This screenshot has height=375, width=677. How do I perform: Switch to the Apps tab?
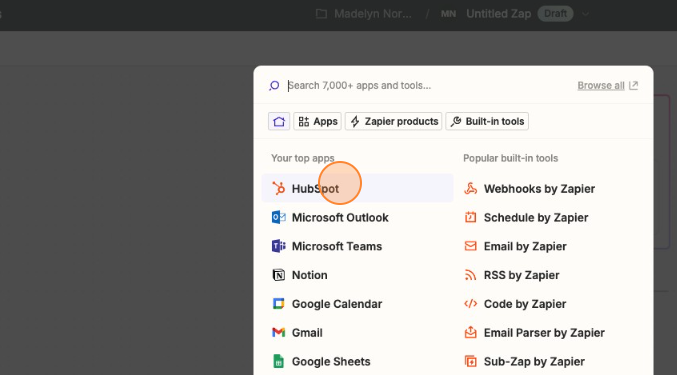pos(318,121)
